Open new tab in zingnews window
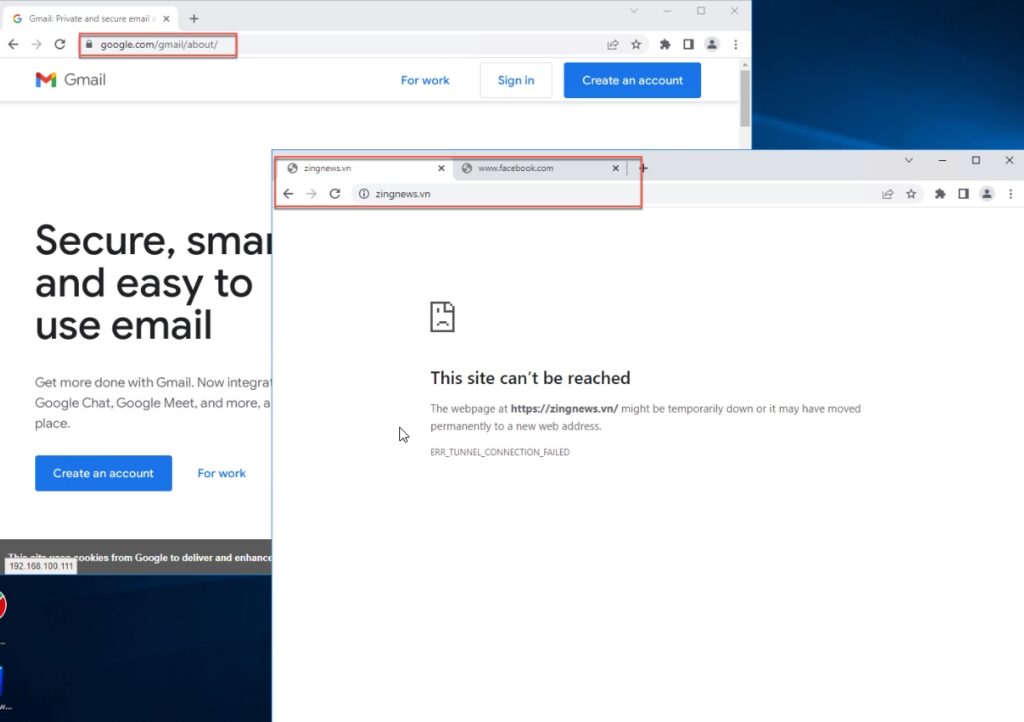Image resolution: width=1024 pixels, height=722 pixels. (643, 168)
